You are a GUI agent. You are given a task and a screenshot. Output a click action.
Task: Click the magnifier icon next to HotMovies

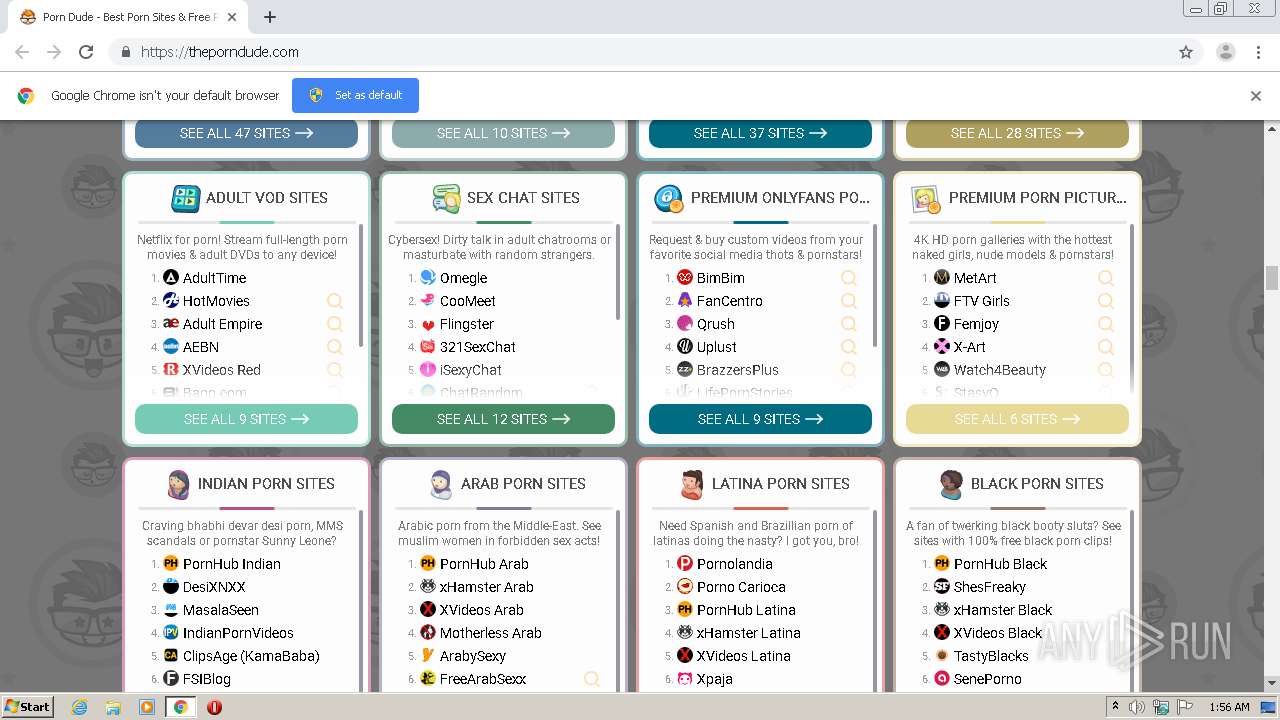click(335, 301)
